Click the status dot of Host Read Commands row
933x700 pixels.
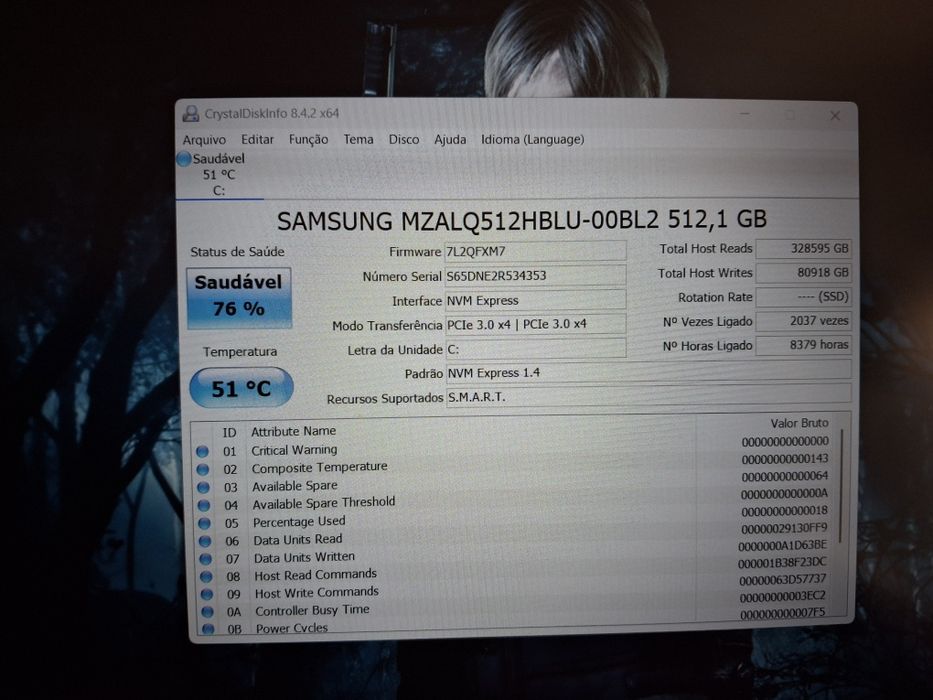point(206,577)
